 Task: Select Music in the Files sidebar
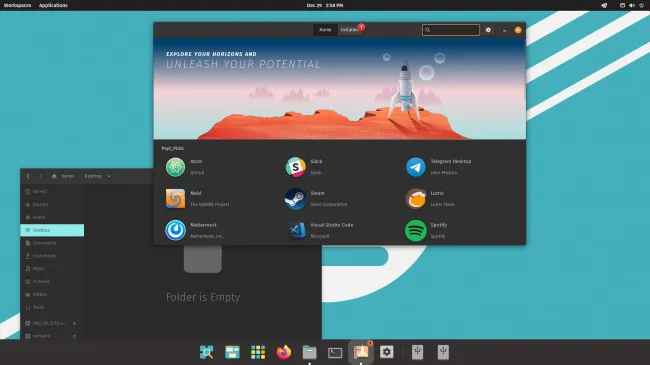point(52,269)
